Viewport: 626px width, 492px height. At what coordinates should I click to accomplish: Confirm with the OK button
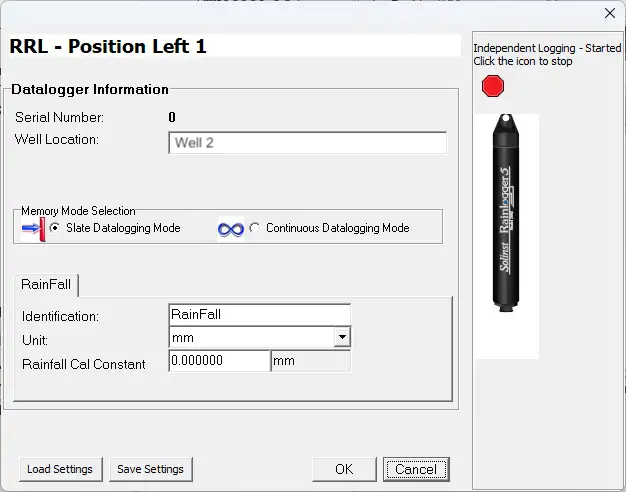click(x=343, y=469)
